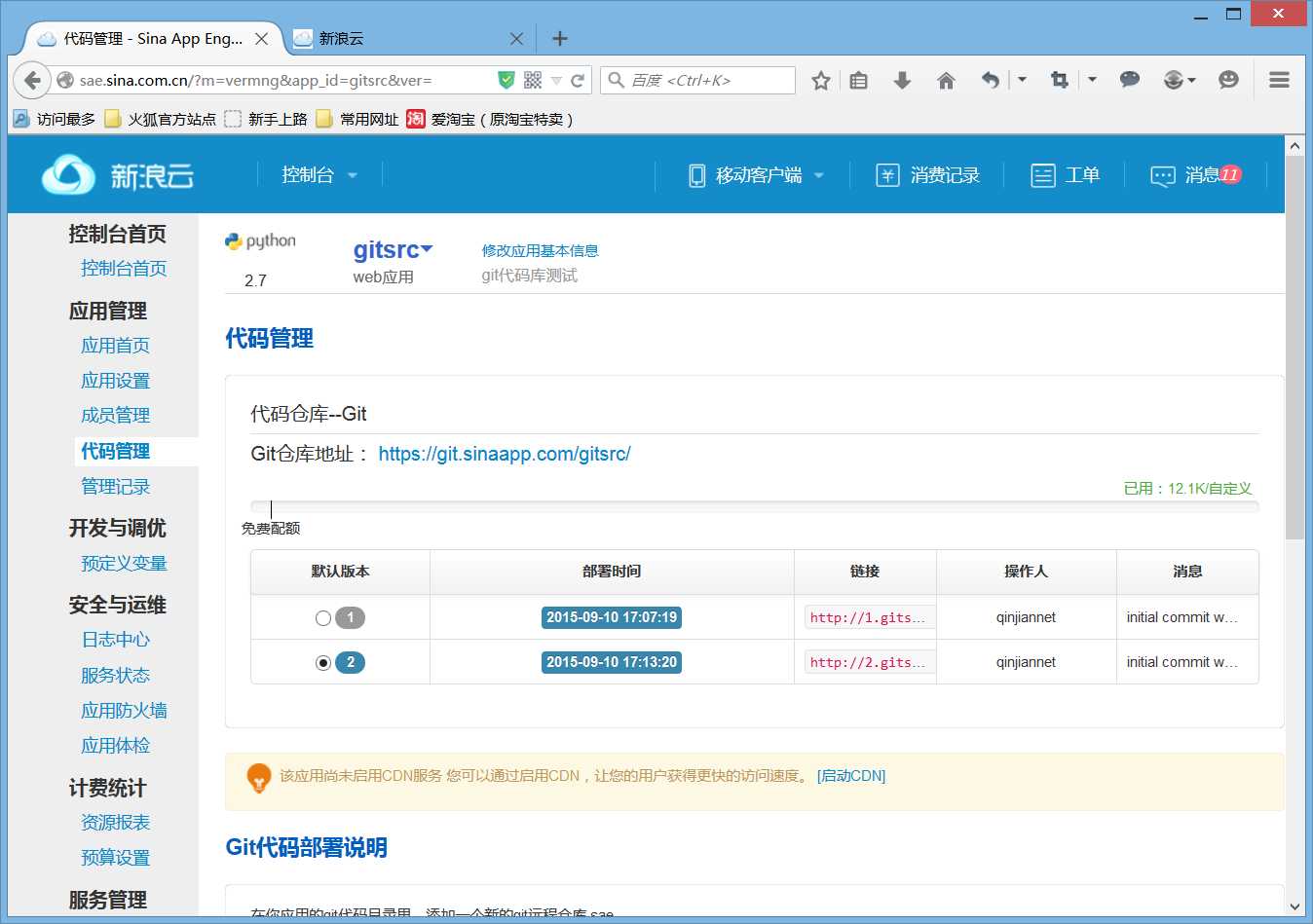Viewport: 1313px width, 924px height.
Task: Click the Firefox home icon
Action: click(x=946, y=80)
